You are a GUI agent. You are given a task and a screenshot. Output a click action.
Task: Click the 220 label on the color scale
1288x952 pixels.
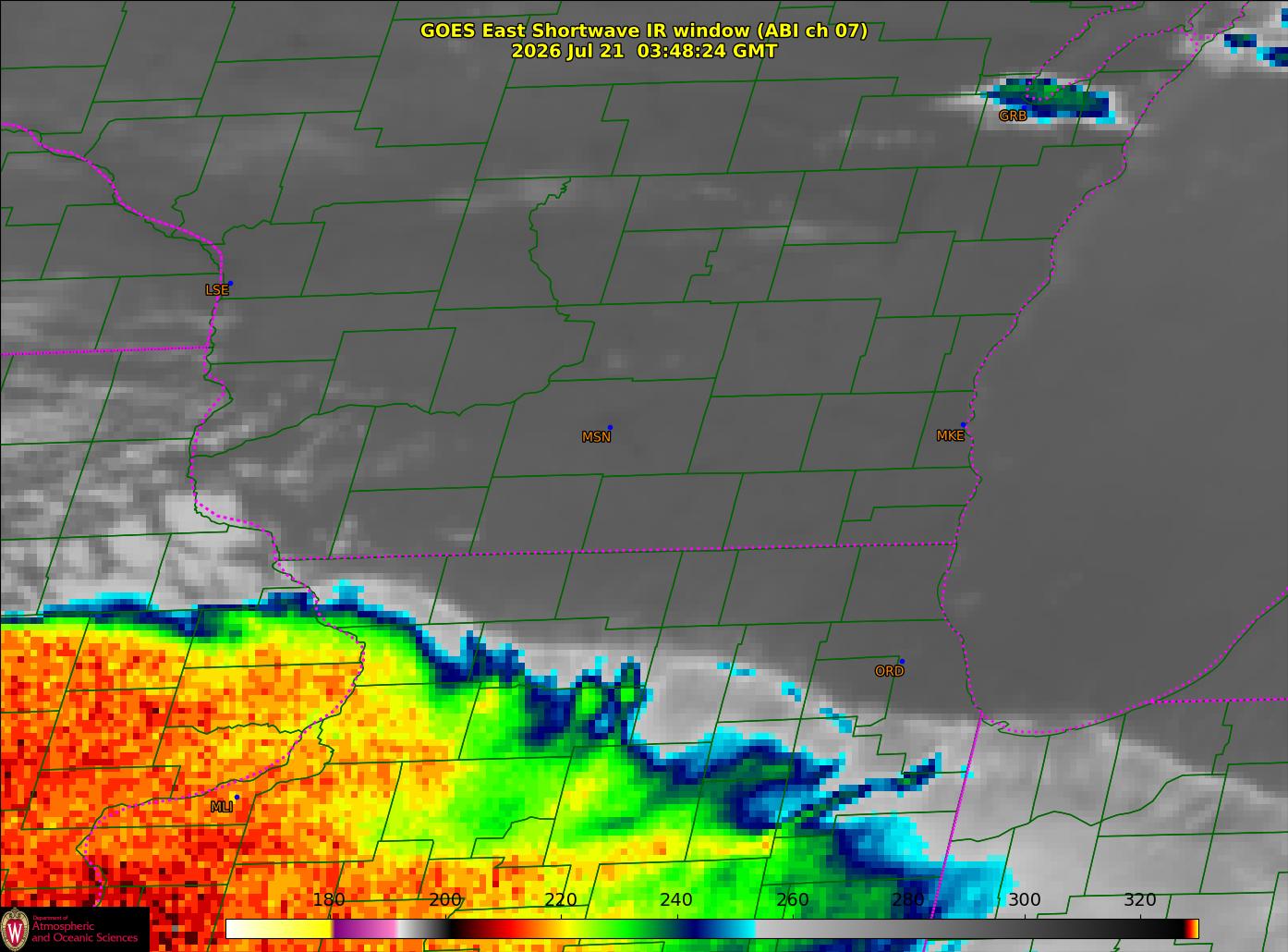coord(561,900)
